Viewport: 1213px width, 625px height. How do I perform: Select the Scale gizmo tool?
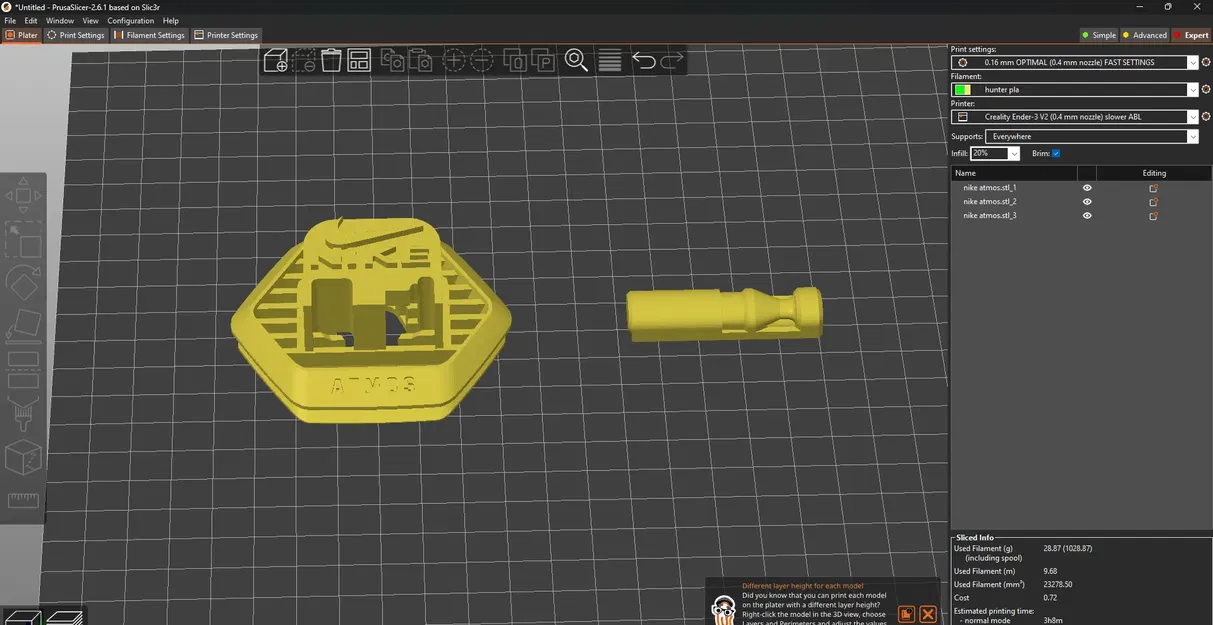click(x=23, y=239)
